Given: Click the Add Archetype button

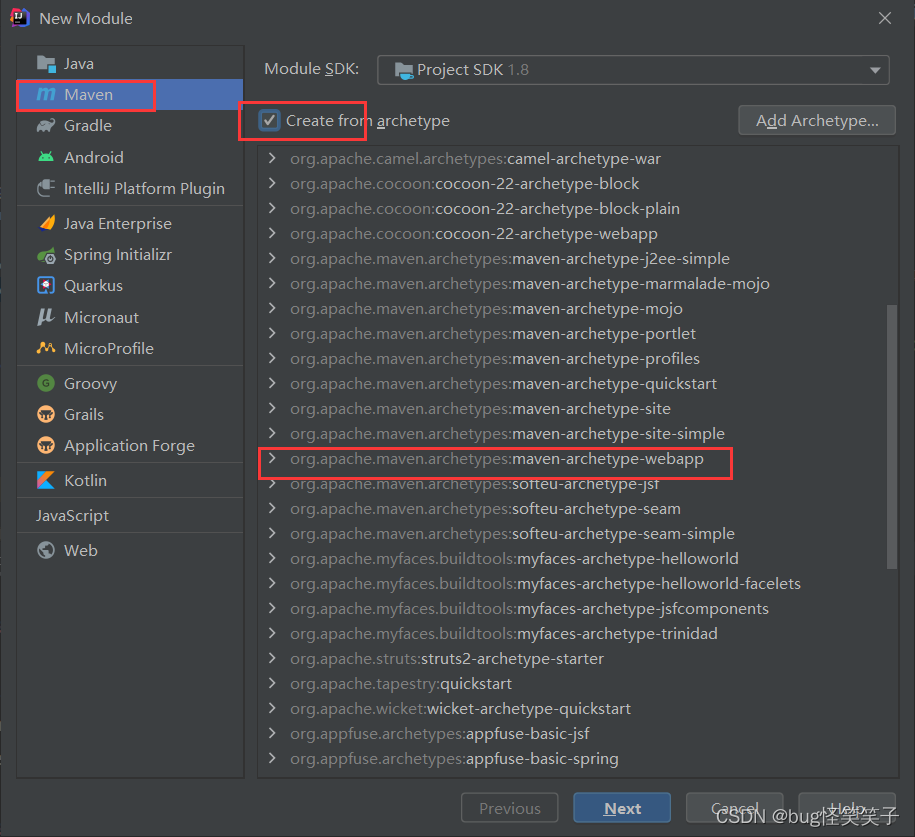Looking at the screenshot, I should point(817,120).
